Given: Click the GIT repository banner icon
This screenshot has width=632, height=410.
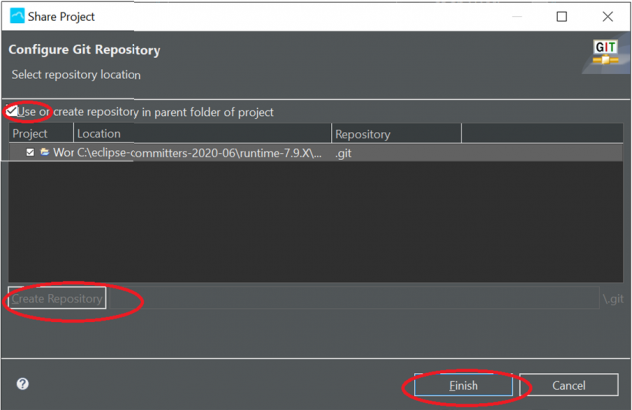Looking at the screenshot, I should click(x=605, y=54).
